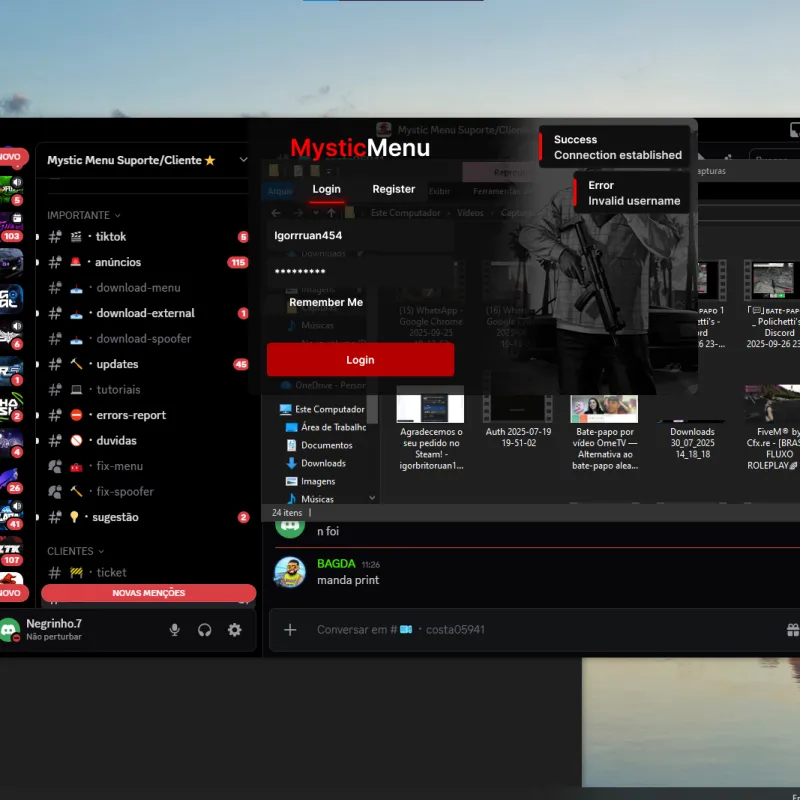The height and width of the screenshot is (800, 800).
Task: Click the NOVAS MENÇÕES button
Action: coord(148,593)
